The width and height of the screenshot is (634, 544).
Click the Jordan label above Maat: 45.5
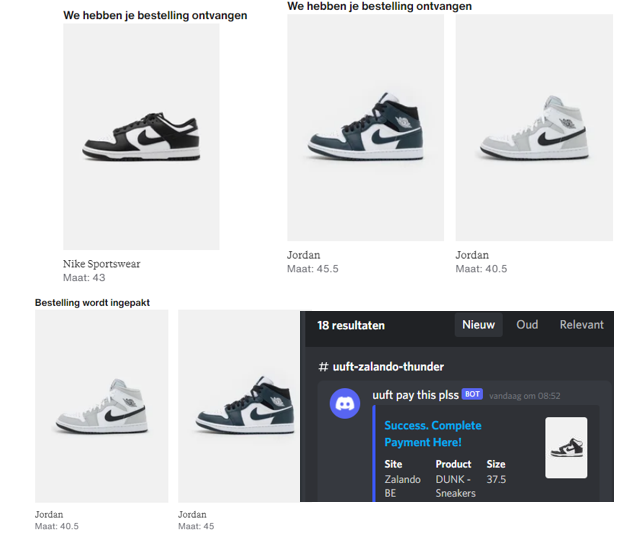pyautogui.click(x=304, y=255)
